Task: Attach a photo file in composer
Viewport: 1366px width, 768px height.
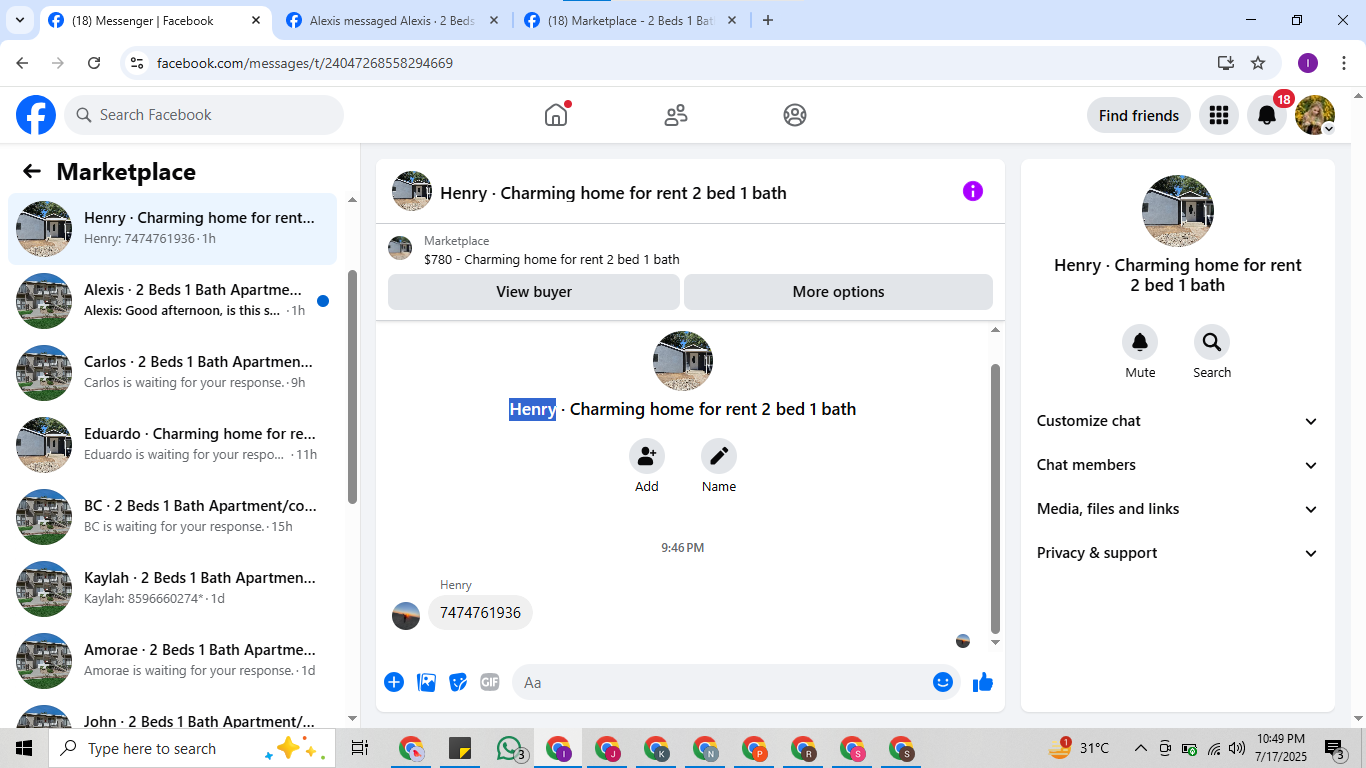Action: [426, 682]
